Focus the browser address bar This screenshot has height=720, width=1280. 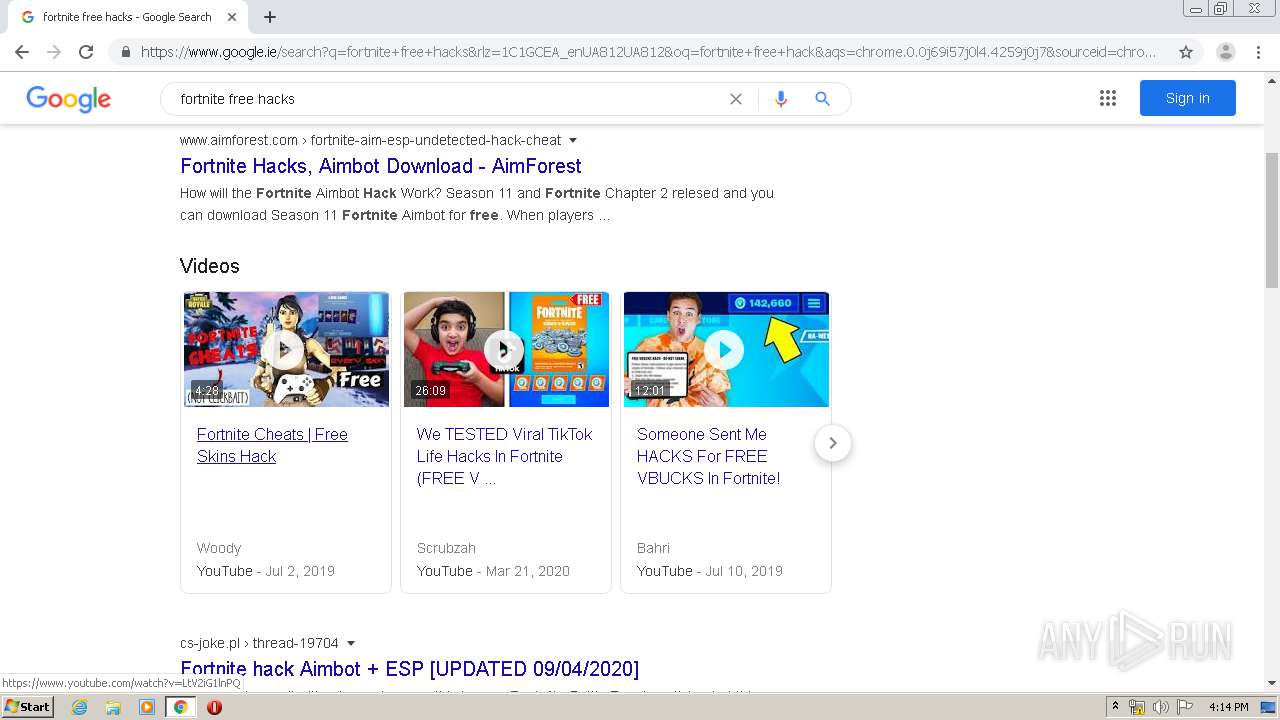coord(648,52)
